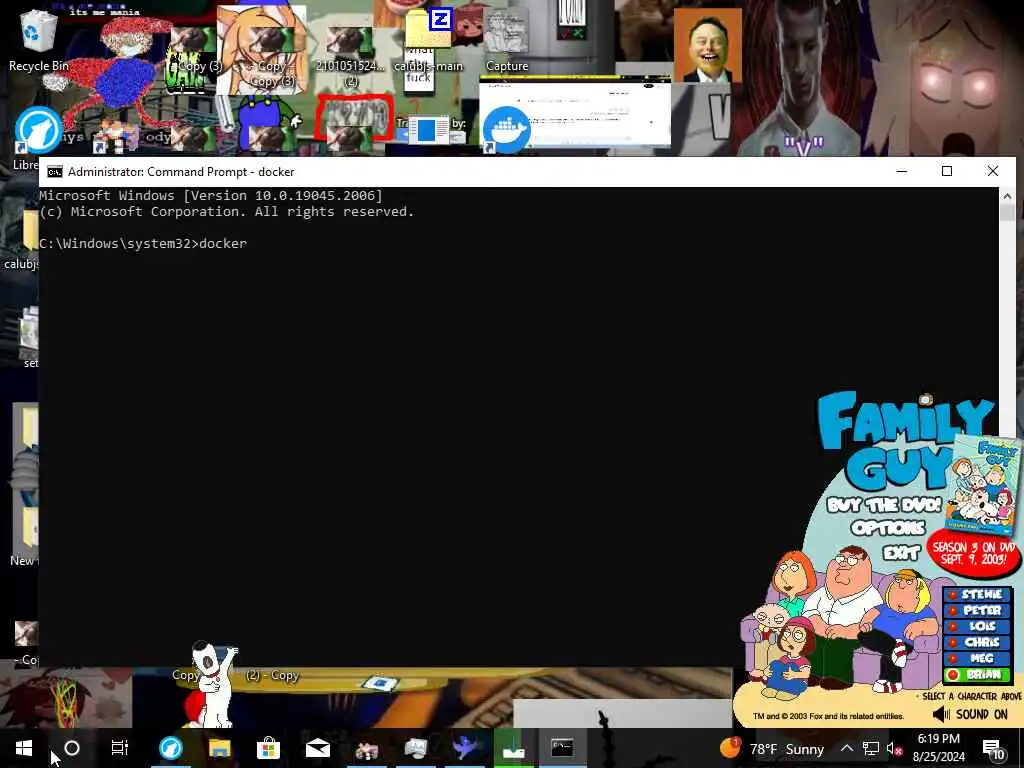Click the 'Microsoft Windows [Version 10.0.19045.2006]' line
Viewport: 1024px width, 768px height.
(x=211, y=195)
